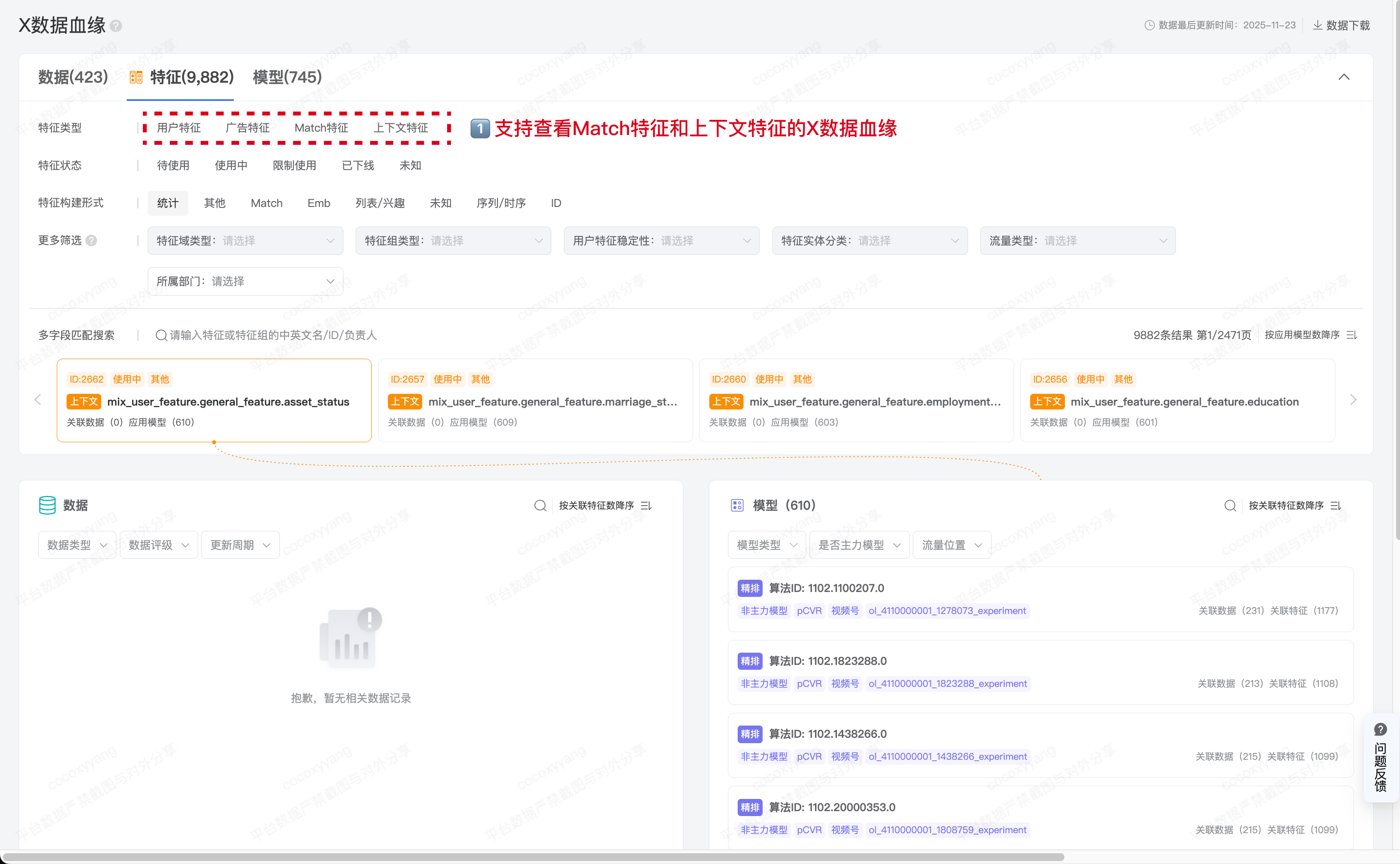The image size is (1400, 864).
Task: Click the help icon next to 更多筛选
Action: 91,241
